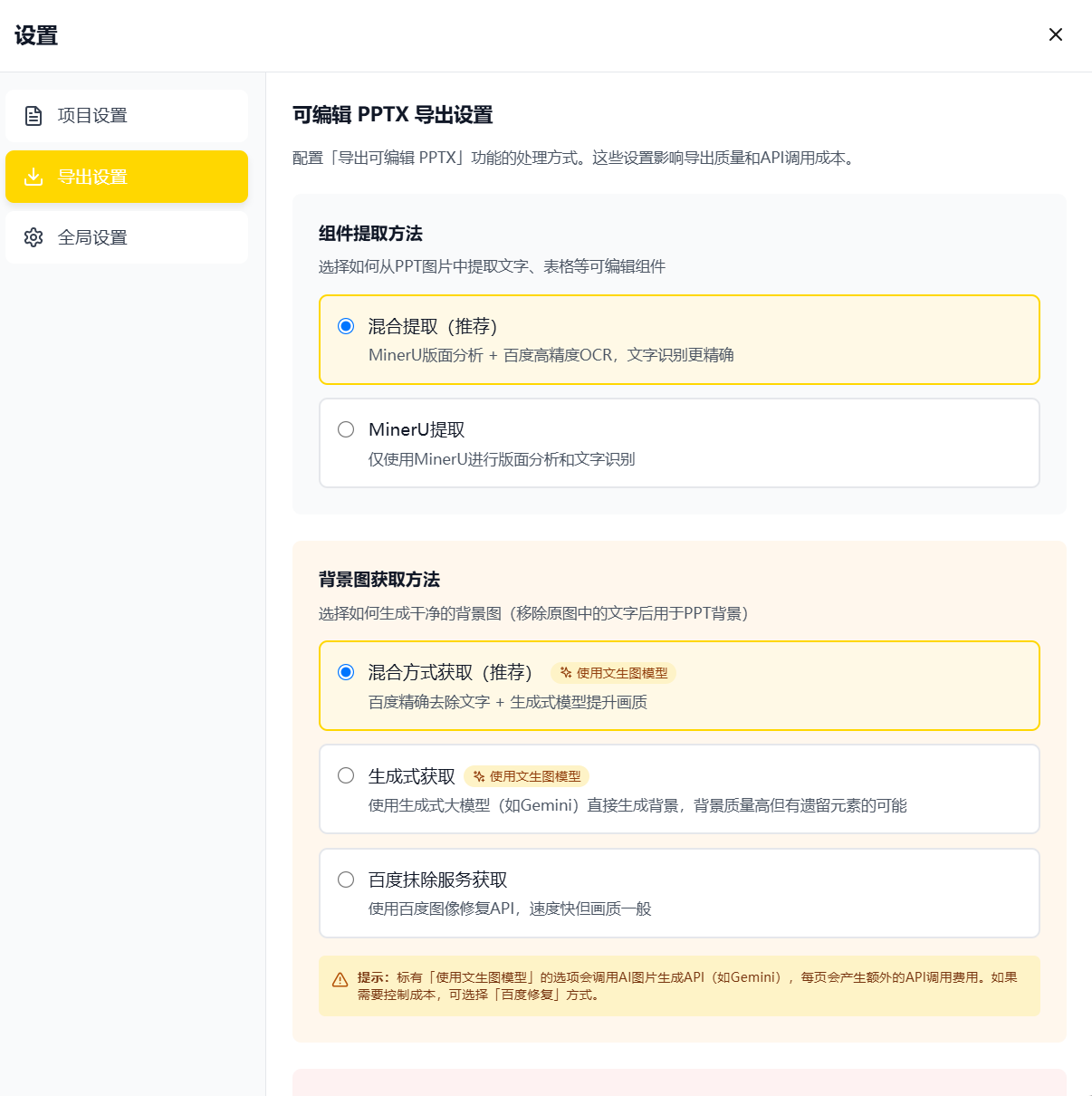Viewport: 1092px width, 1096px height.
Task: Click the warning triangle icon beside 提示
Action: [x=340, y=980]
